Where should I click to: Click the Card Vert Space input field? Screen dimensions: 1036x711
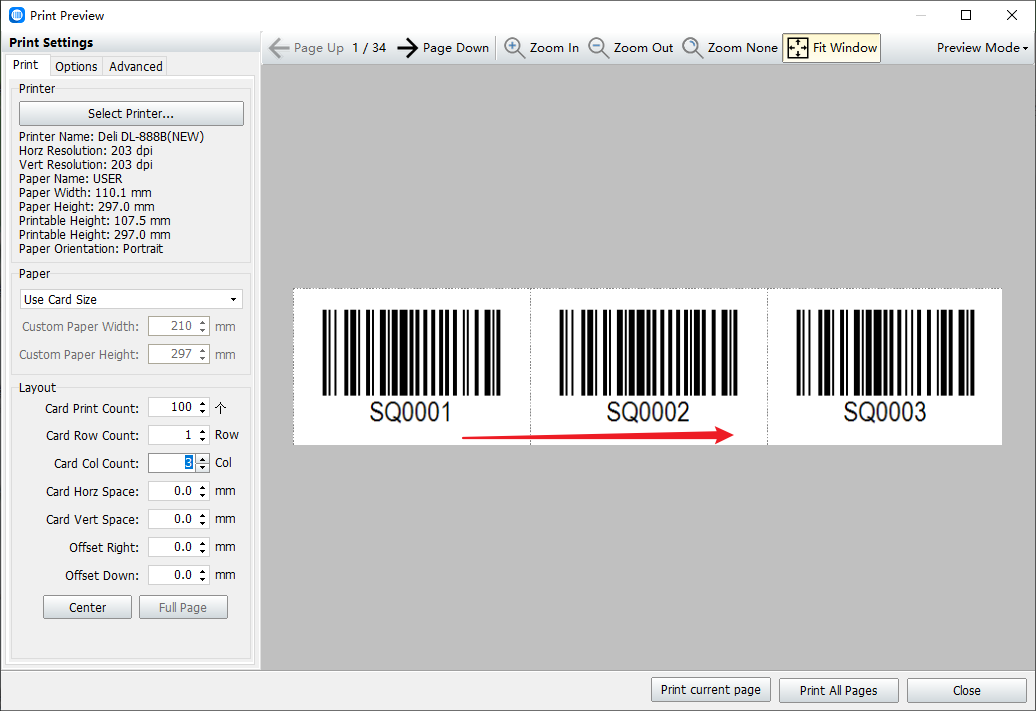[x=172, y=519]
